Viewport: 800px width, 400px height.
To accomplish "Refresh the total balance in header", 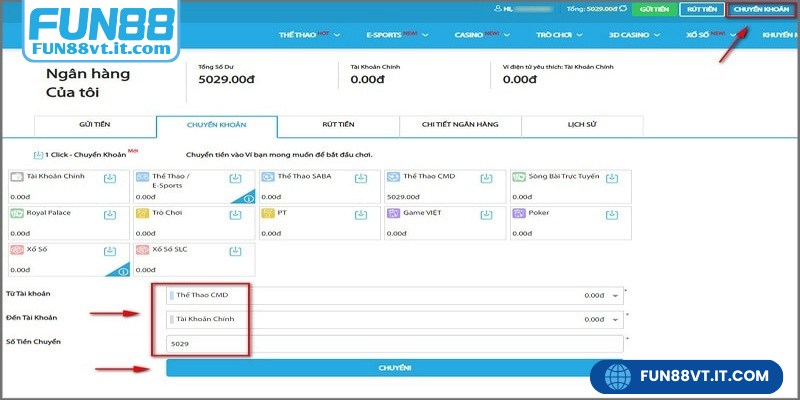I will (x=622, y=9).
